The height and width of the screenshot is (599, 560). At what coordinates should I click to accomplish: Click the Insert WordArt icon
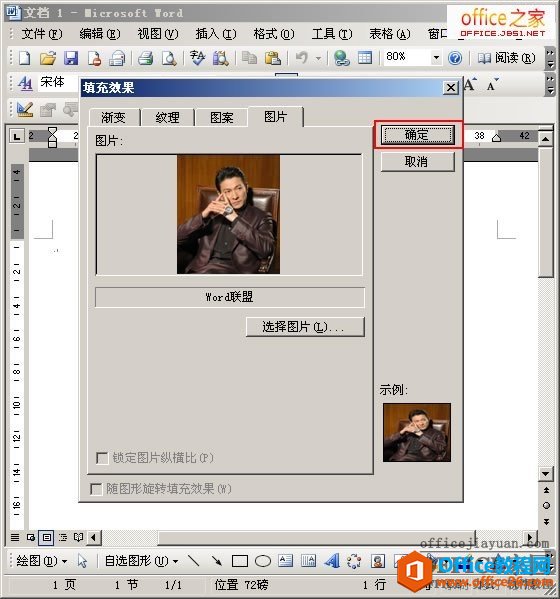(x=332, y=561)
